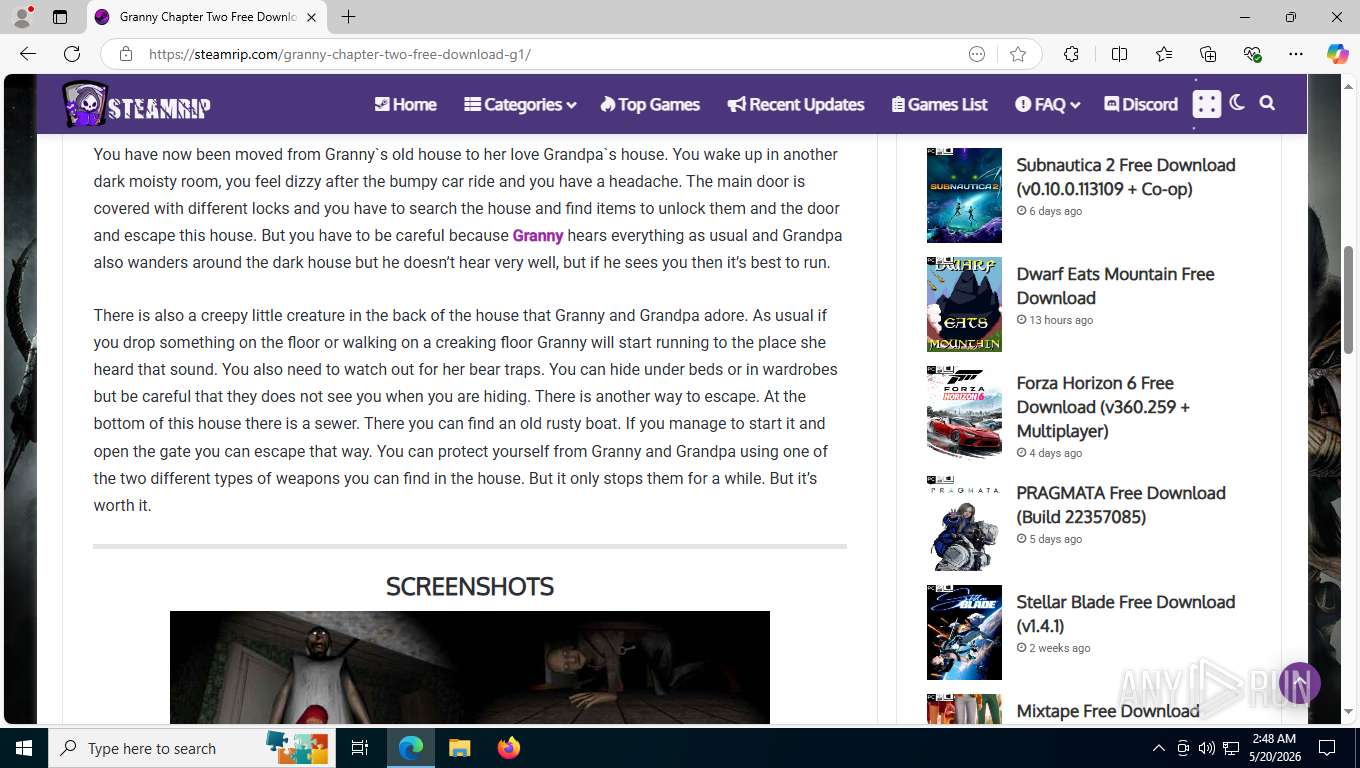This screenshot has height=768, width=1360.
Task: Open the Discord link
Action: pos(1141,104)
